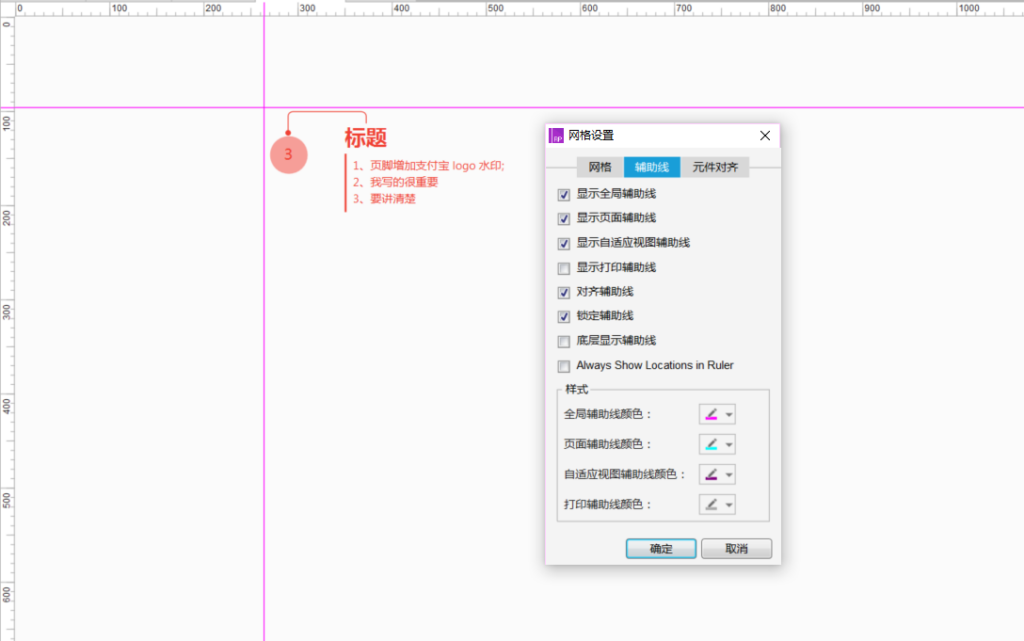Screen dimensions: 1024x641
Task: Click the purple adaptive view guide color pen
Action: (x=711, y=475)
